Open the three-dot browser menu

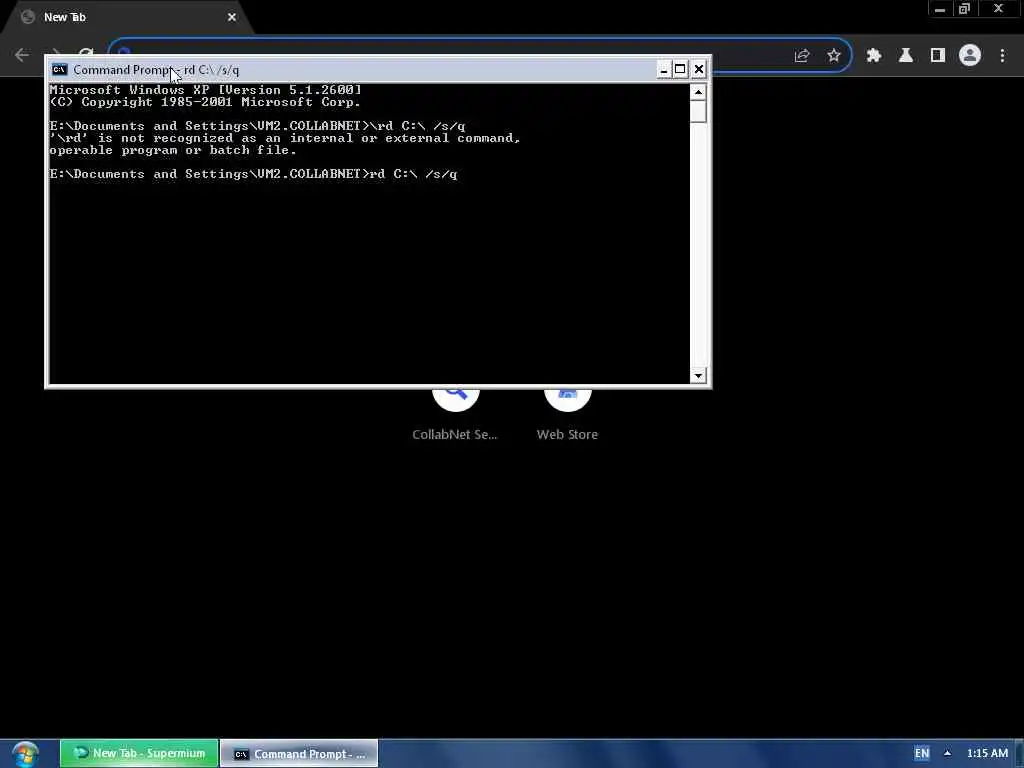click(x=1002, y=56)
